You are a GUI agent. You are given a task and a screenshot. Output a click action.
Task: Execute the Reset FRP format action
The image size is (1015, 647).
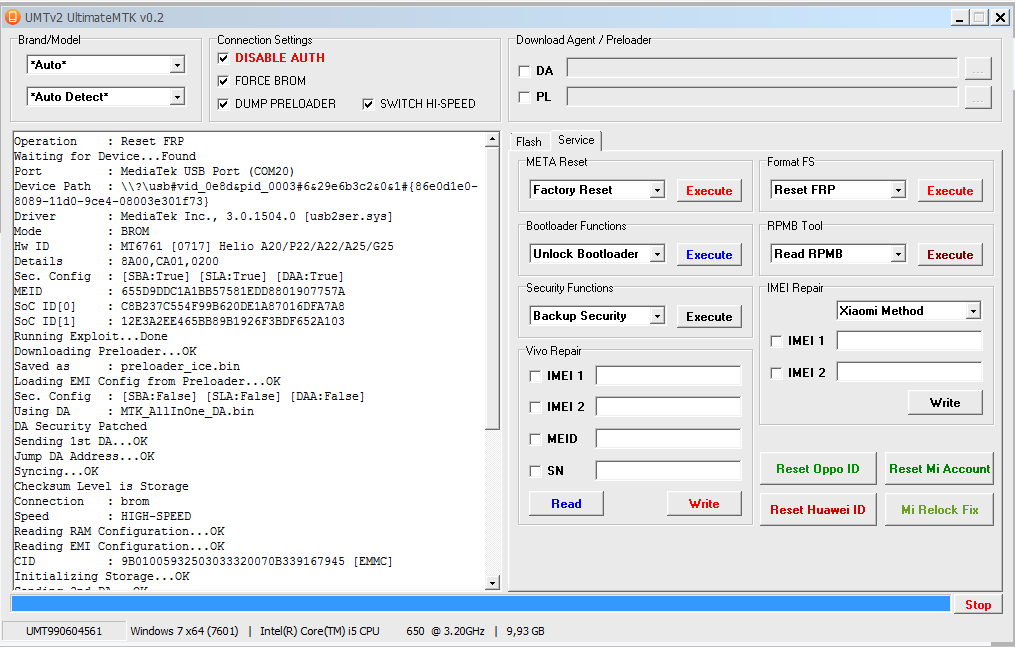pyautogui.click(x=949, y=190)
